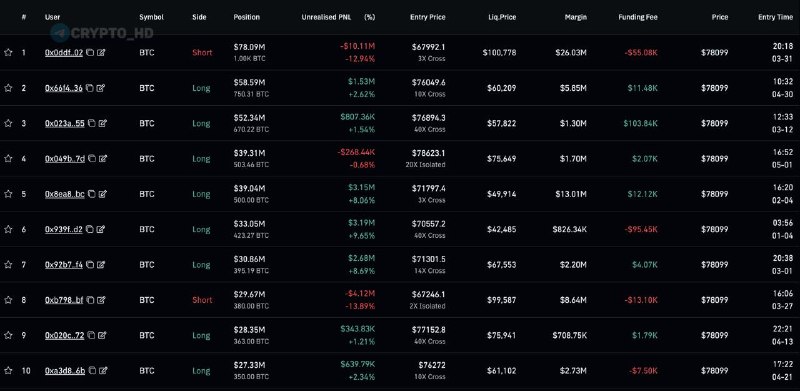
Task: Select the Short side label in row 8
Action: point(202,300)
